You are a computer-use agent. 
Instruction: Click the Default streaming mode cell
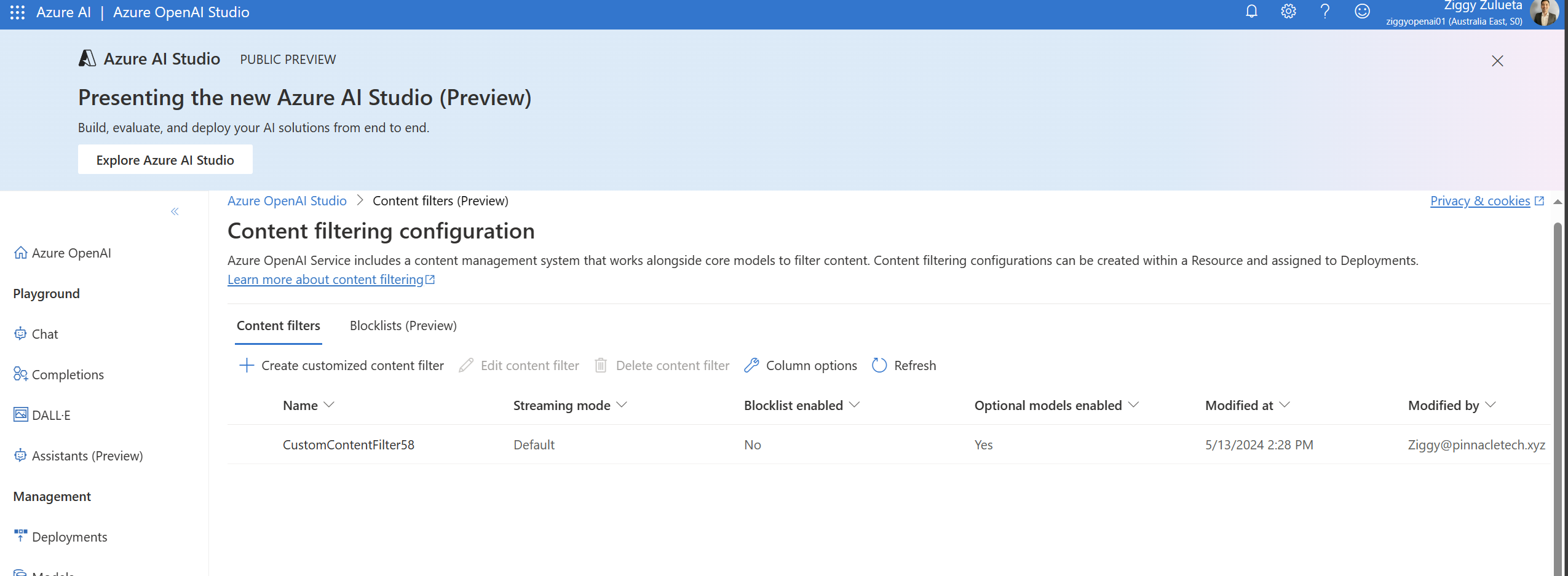(534, 444)
